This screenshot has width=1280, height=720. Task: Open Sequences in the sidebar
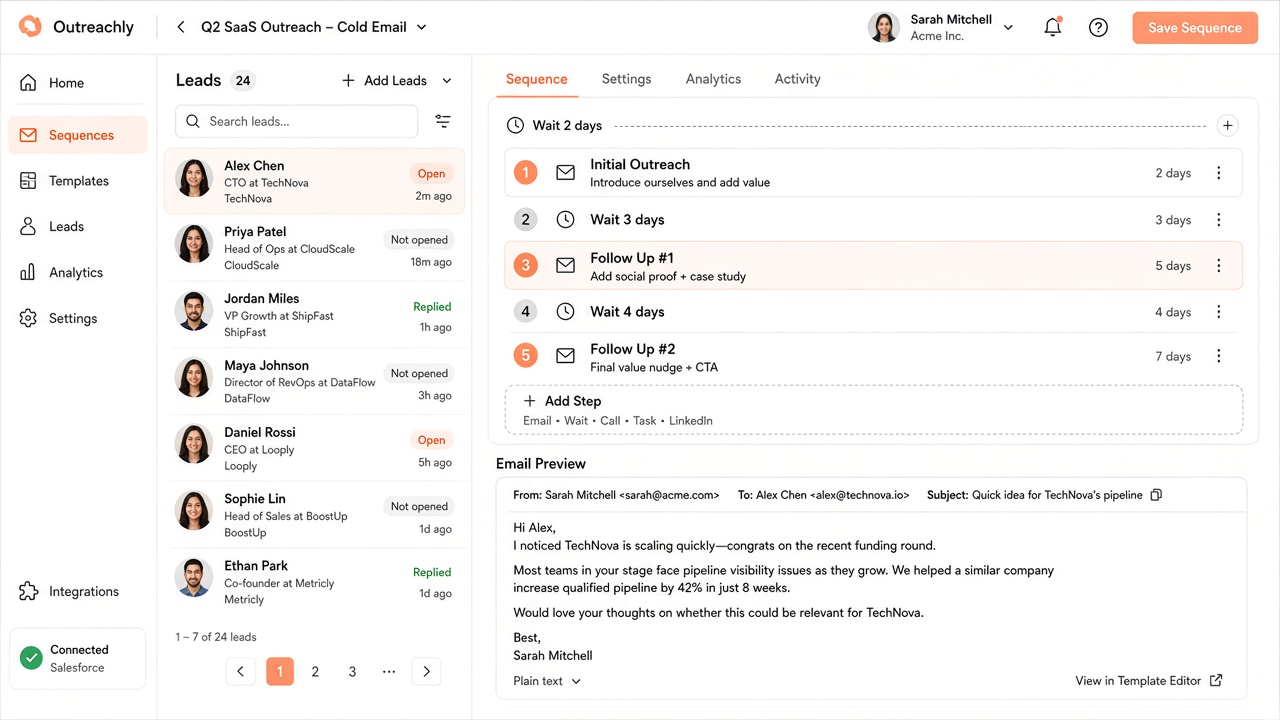(78, 135)
